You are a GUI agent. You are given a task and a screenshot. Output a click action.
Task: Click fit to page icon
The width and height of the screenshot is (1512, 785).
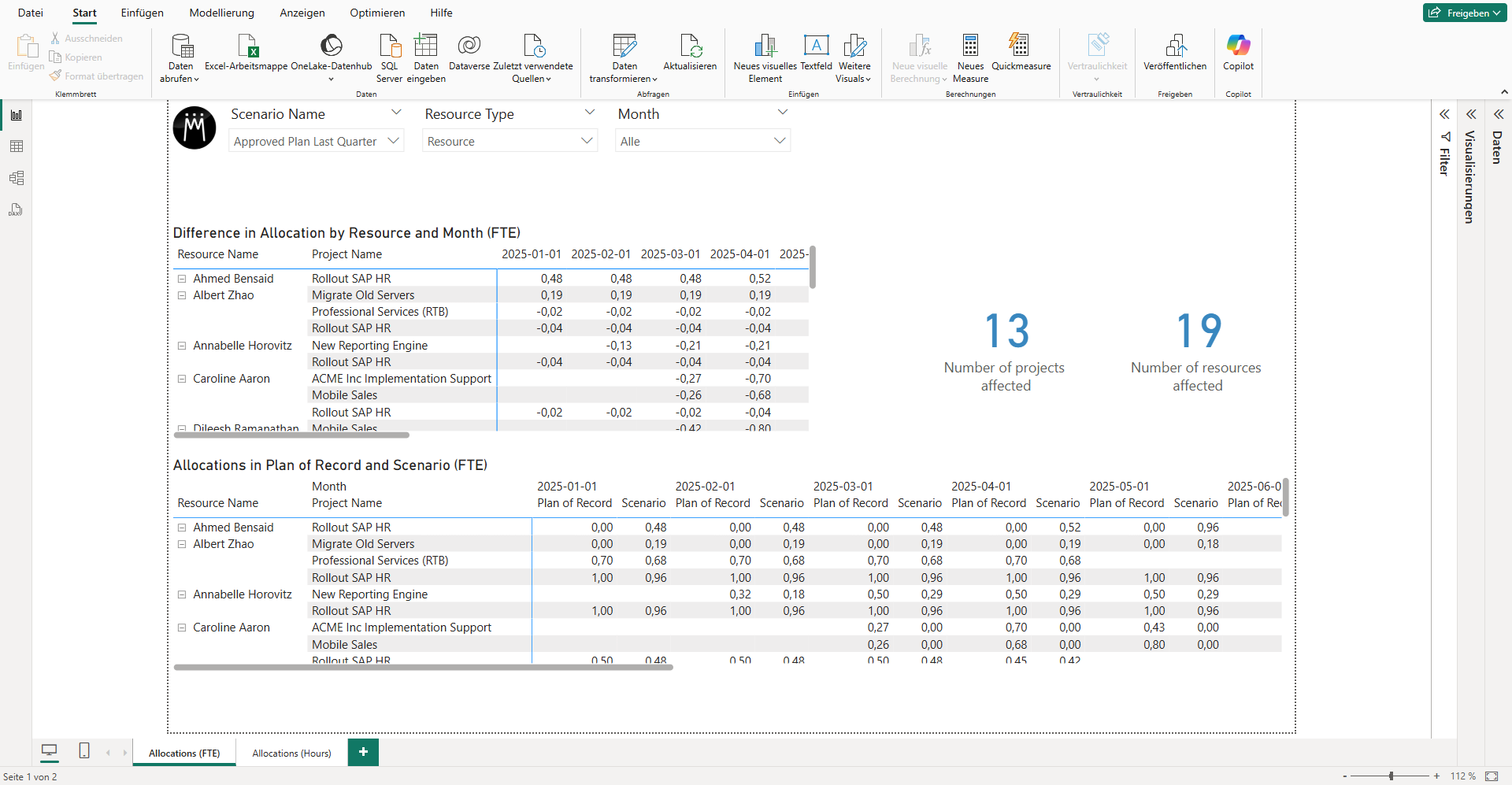[1492, 776]
